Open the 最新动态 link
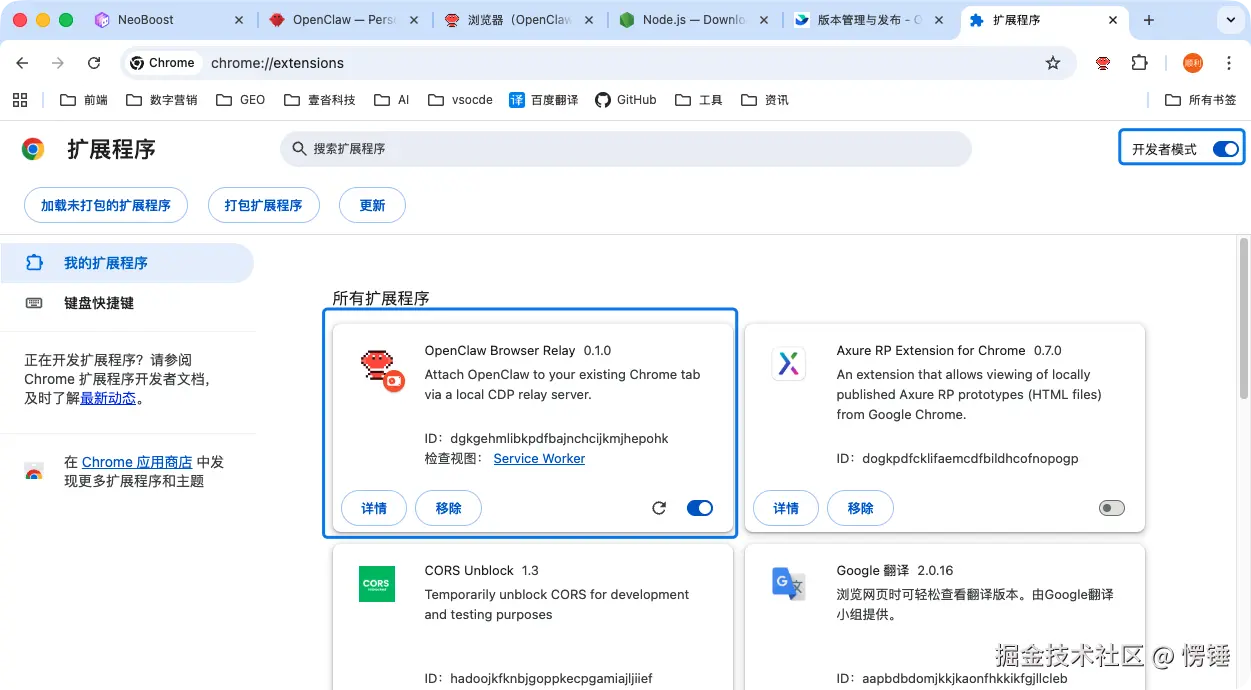This screenshot has width=1251, height=690. [108, 398]
